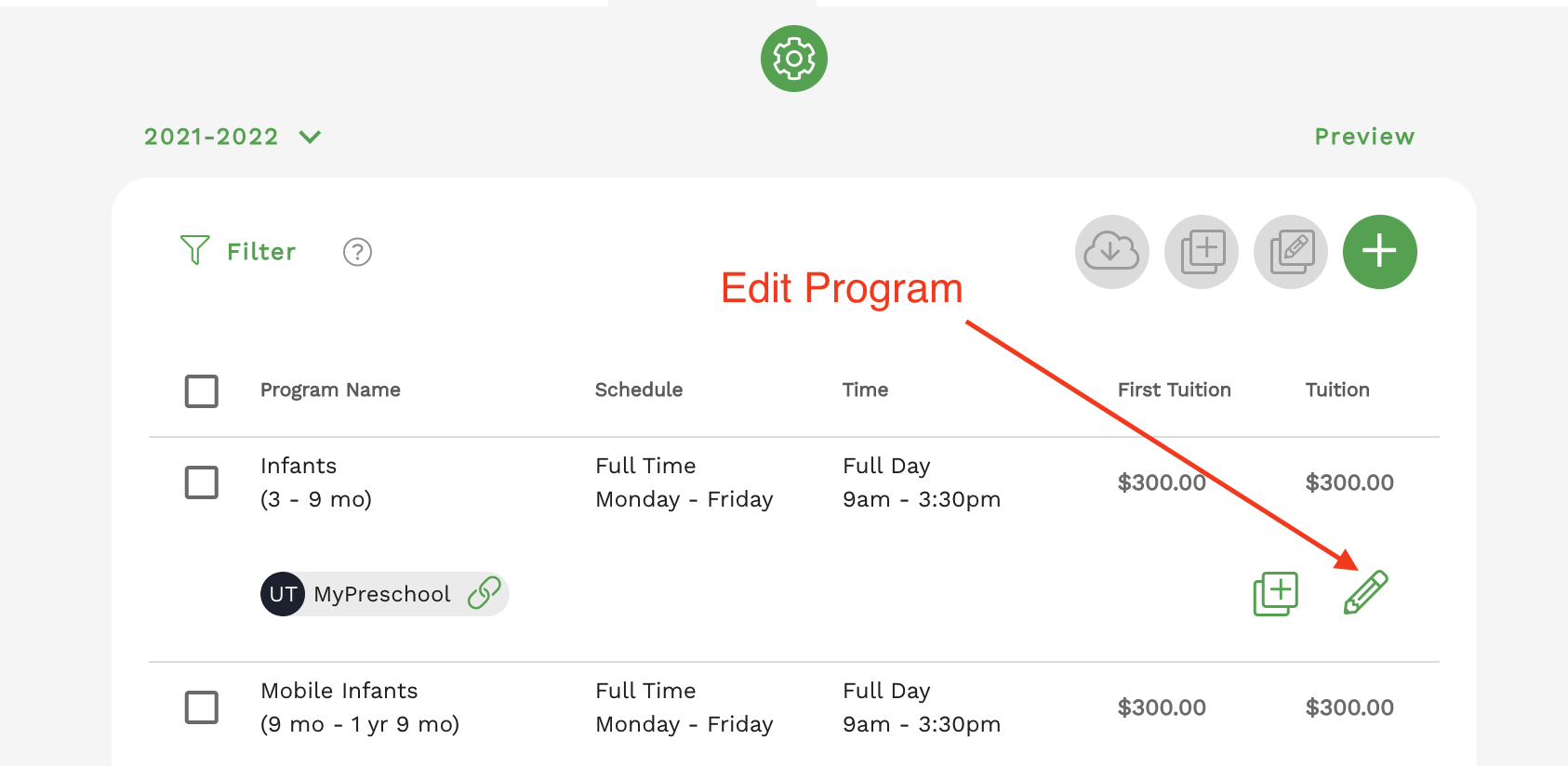Open the green settings gear
1568x766 pixels.
[794, 59]
